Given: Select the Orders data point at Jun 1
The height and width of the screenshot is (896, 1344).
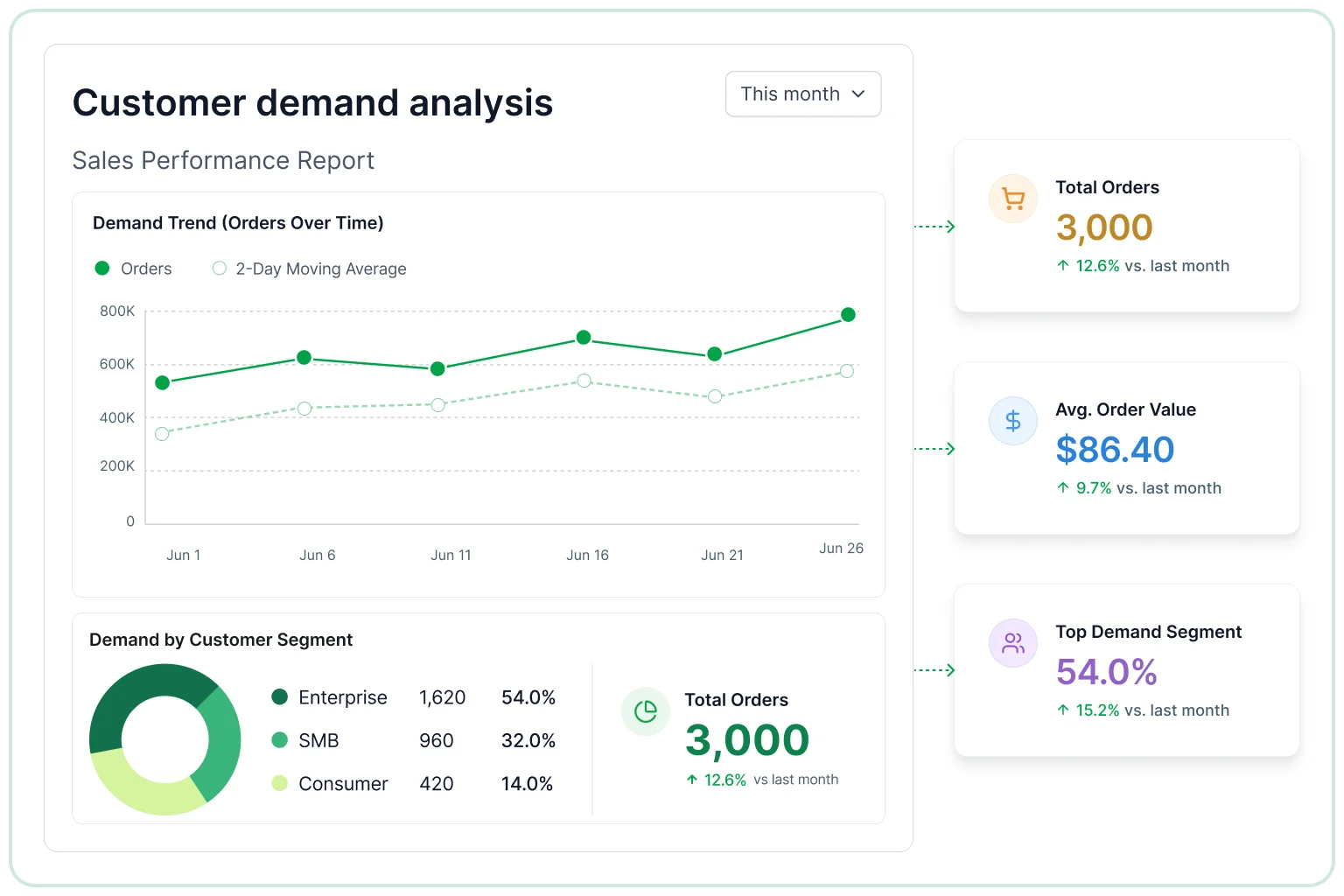Looking at the screenshot, I should pyautogui.click(x=162, y=382).
